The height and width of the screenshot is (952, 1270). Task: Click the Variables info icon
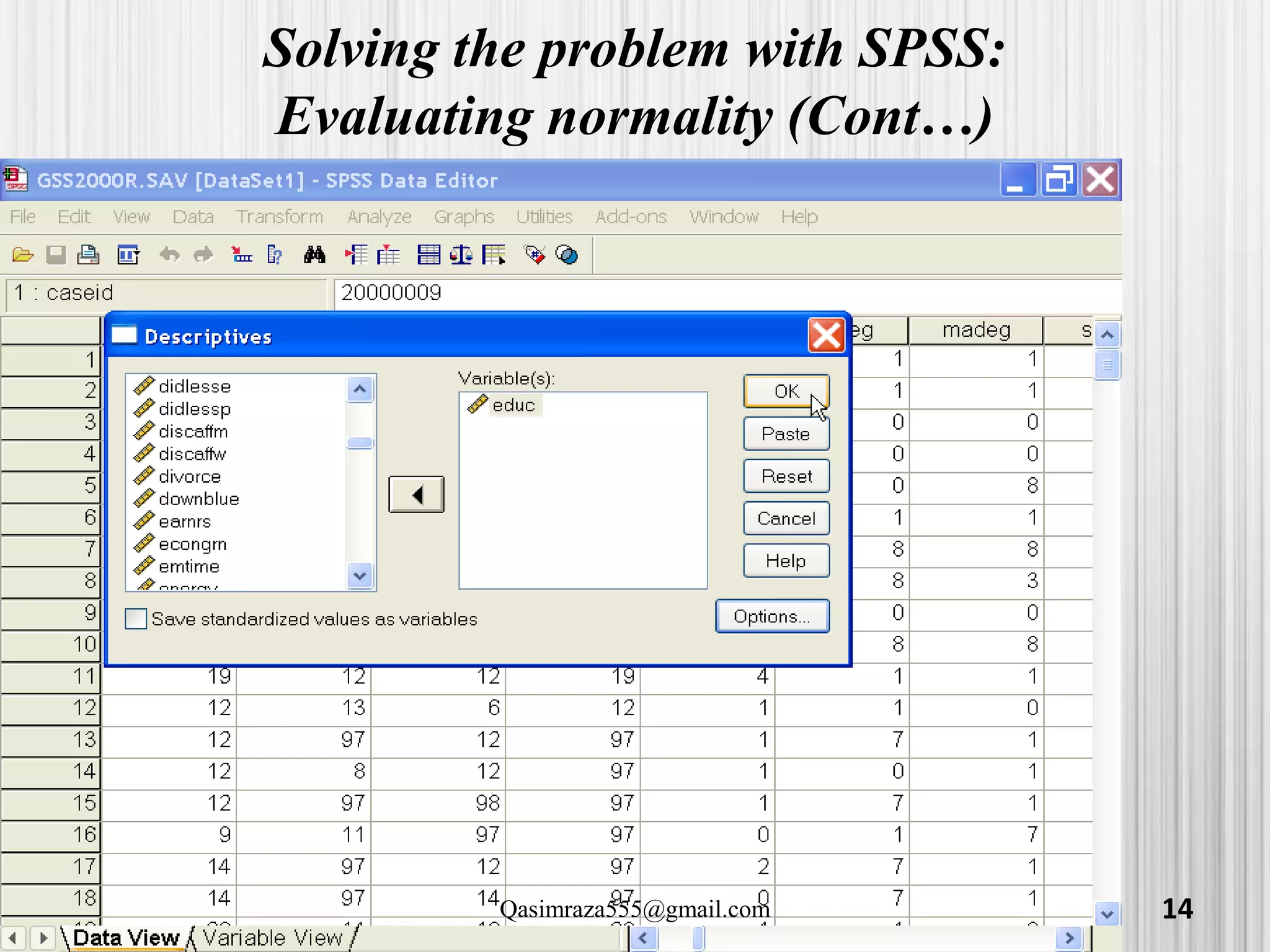pos(275,255)
